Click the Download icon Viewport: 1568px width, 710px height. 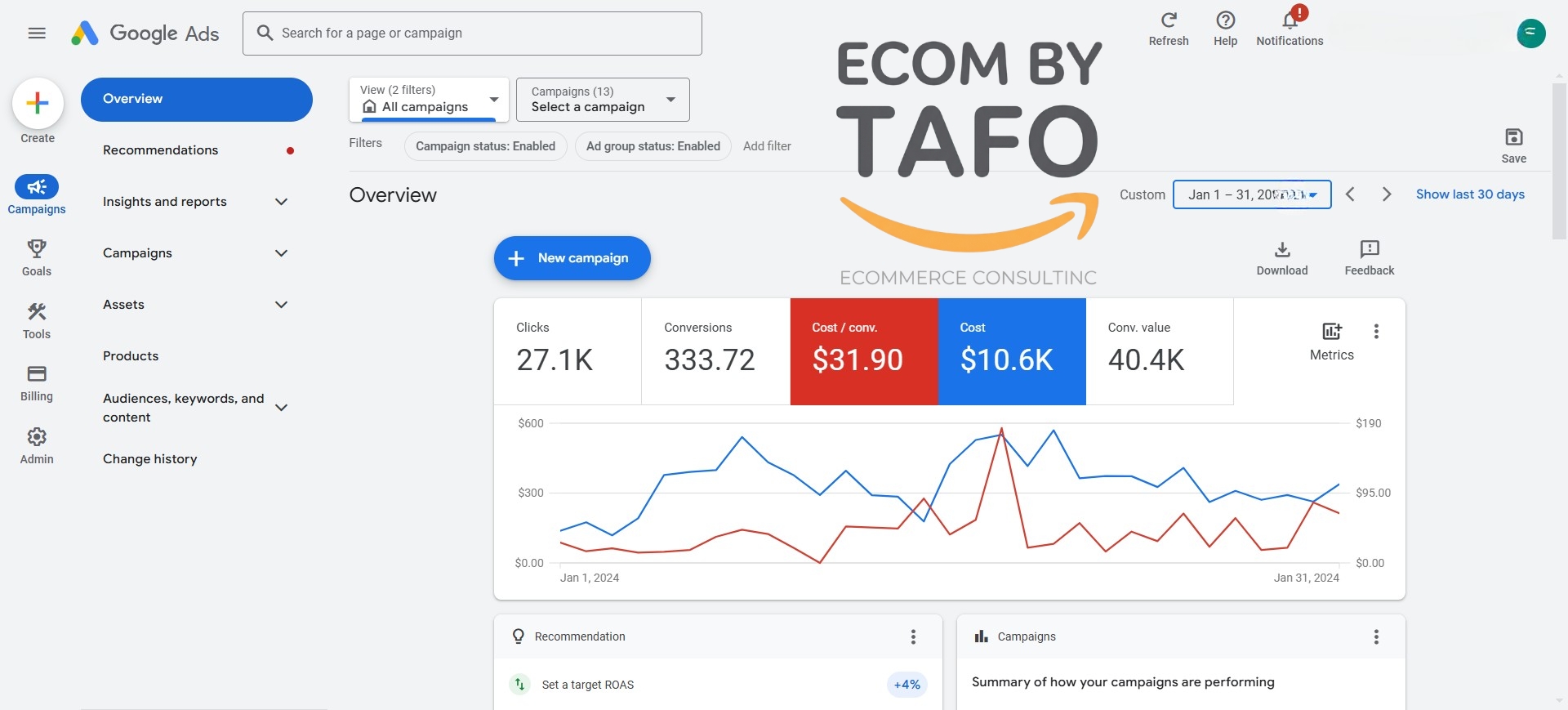tap(1282, 250)
